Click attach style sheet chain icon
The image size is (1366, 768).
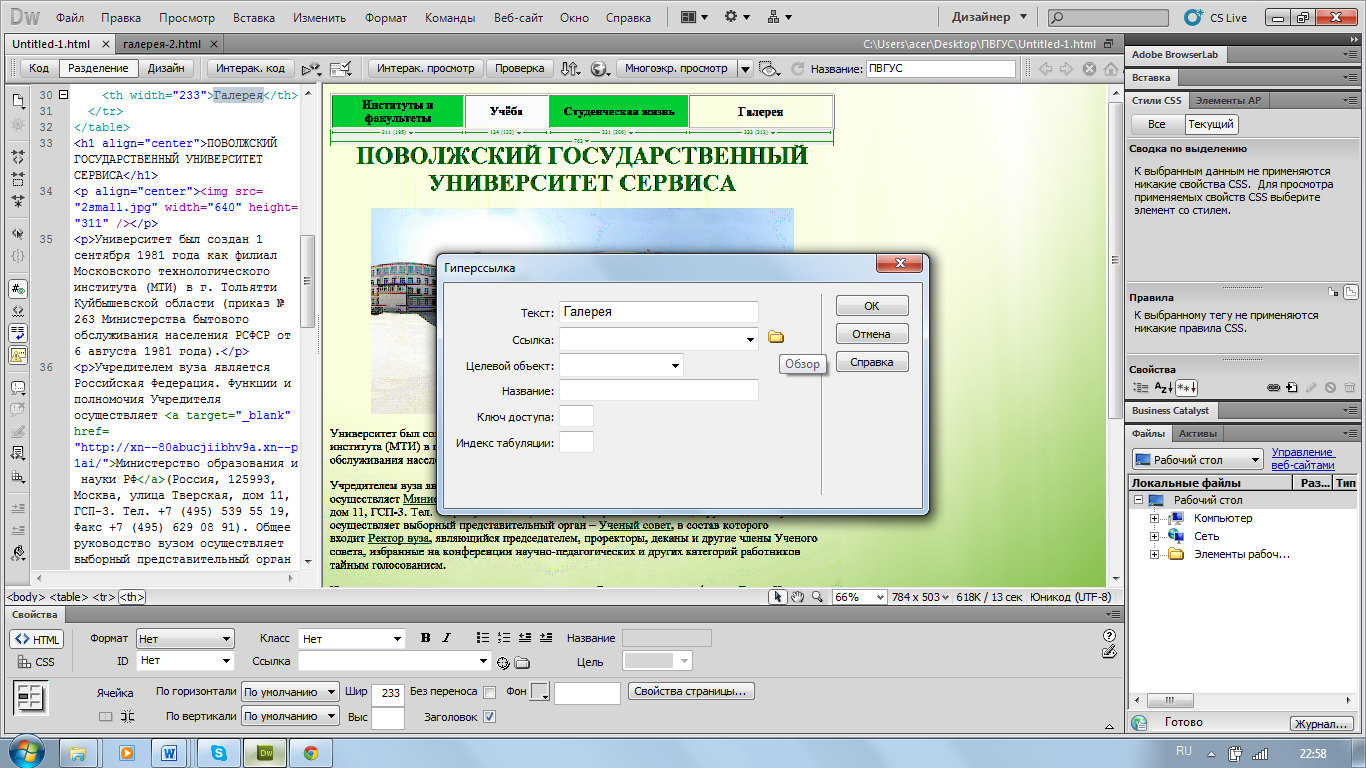(1274, 387)
